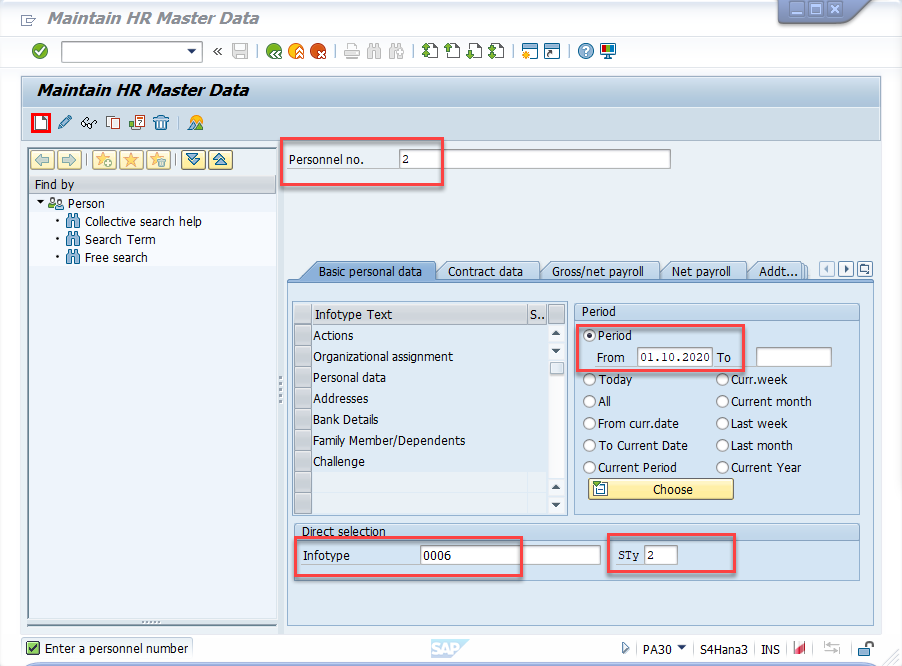Click the Create infotype record icon
Image resolution: width=902 pixels, height=666 pixels.
click(x=41, y=123)
